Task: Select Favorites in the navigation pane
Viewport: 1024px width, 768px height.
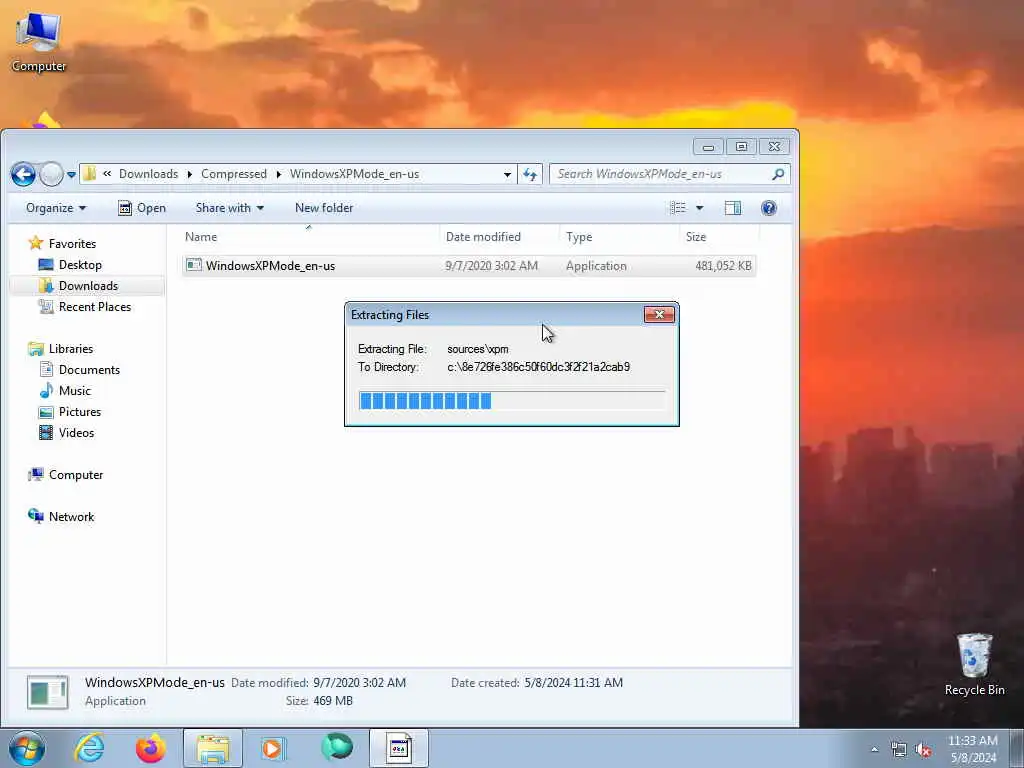Action: tap(72, 244)
